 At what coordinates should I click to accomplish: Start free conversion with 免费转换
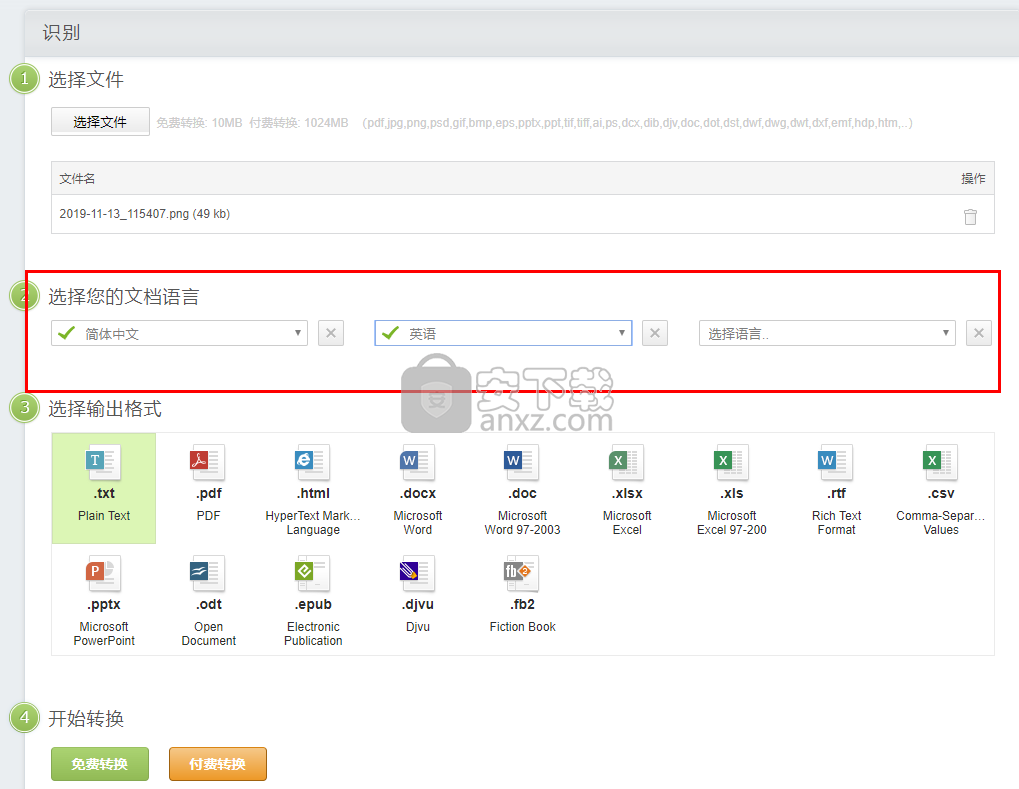click(x=100, y=764)
